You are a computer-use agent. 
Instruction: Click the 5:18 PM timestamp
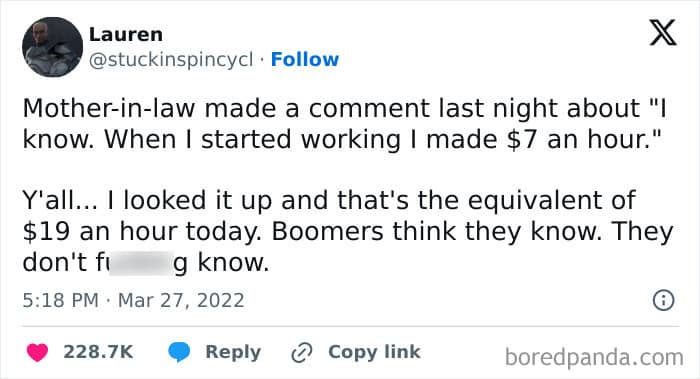[x=61, y=300]
